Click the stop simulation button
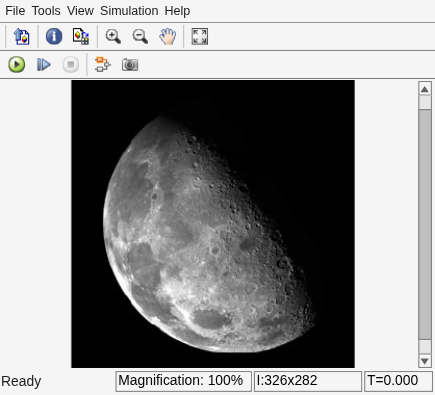This screenshot has width=435, height=395. coord(71,64)
